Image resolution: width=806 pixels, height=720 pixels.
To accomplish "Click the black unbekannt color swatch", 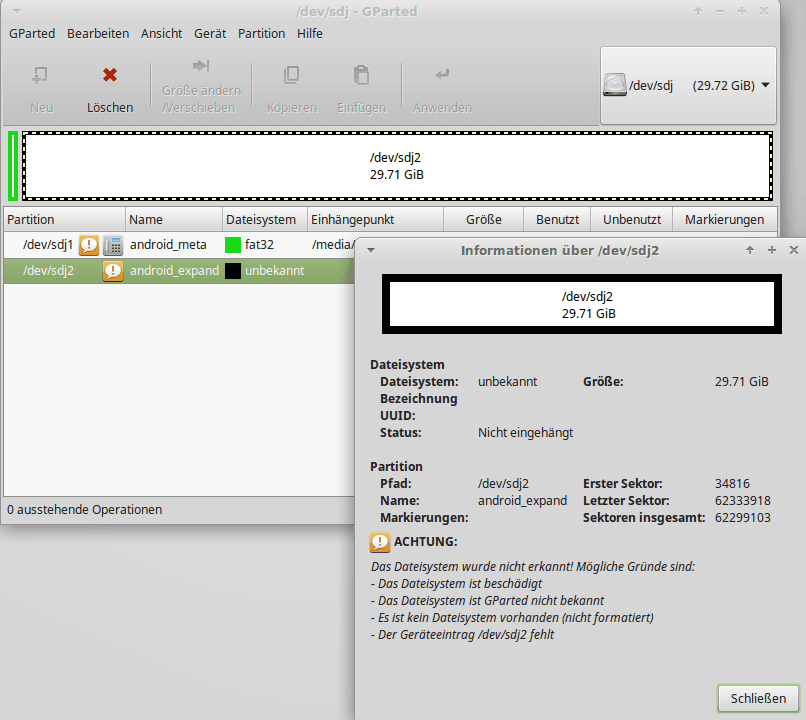I will pyautogui.click(x=233, y=271).
